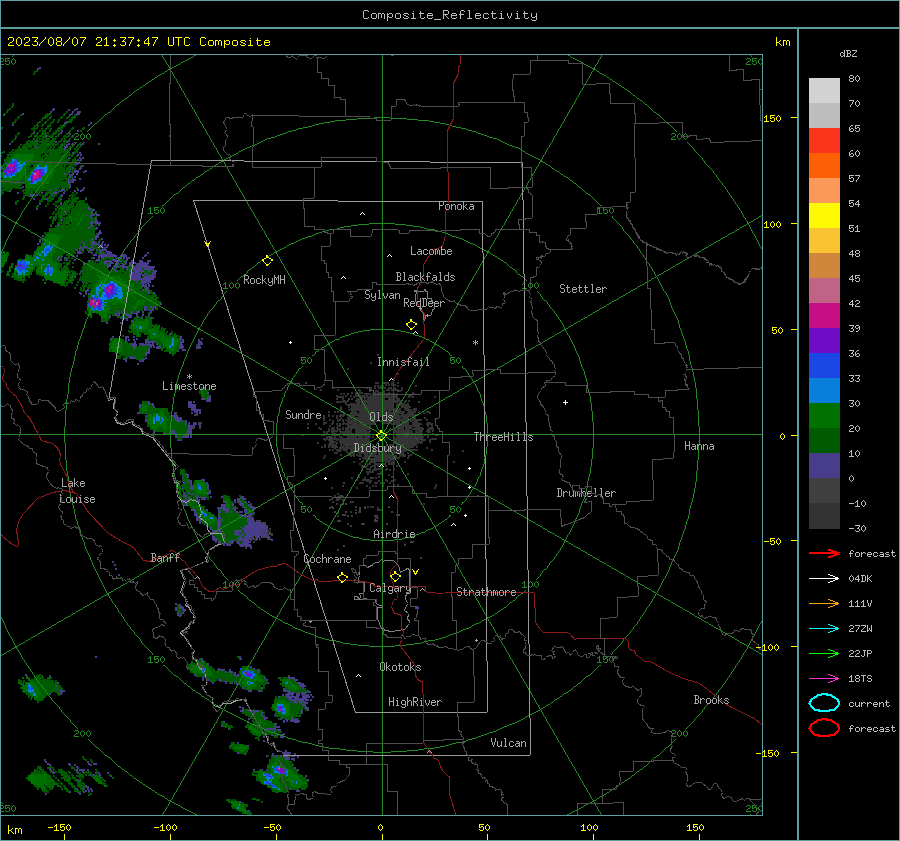
Task: Click the asterisk marker east of Innisfail
Action: pos(475,343)
